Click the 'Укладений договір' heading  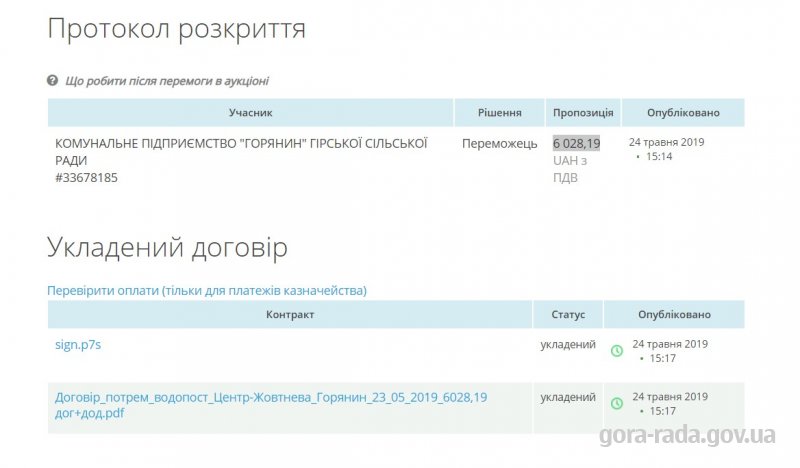(167, 248)
